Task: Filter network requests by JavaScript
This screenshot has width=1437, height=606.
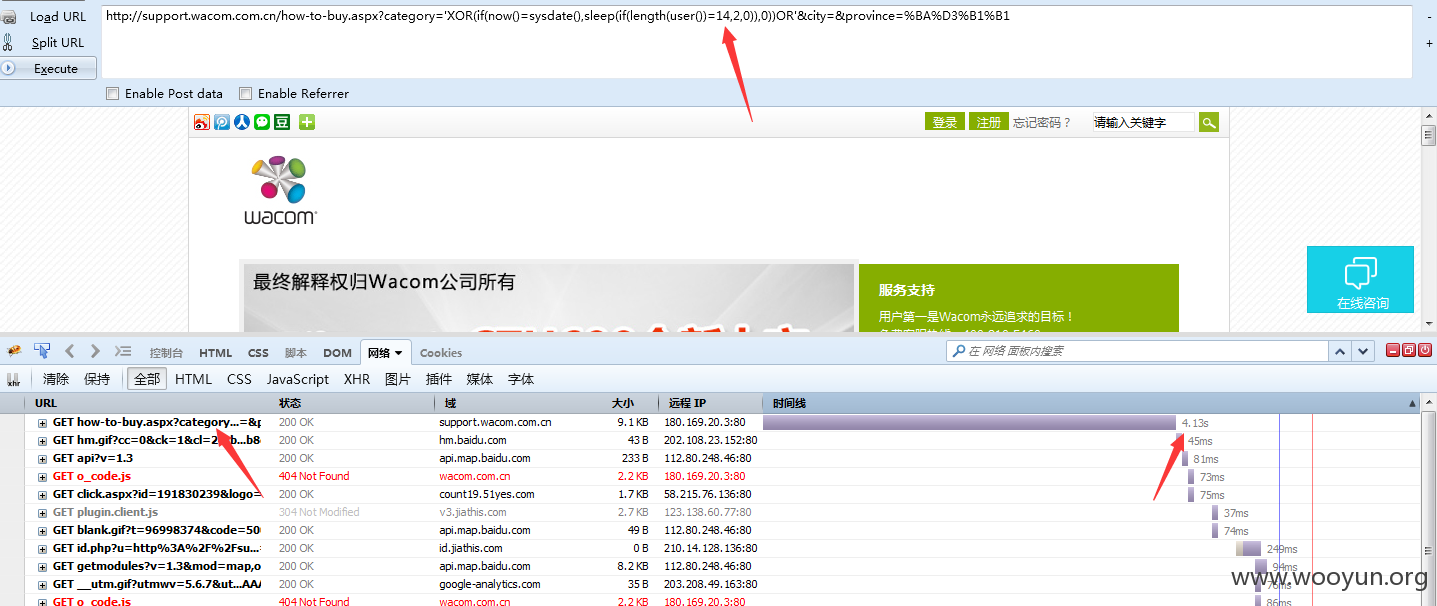Action: [297, 379]
